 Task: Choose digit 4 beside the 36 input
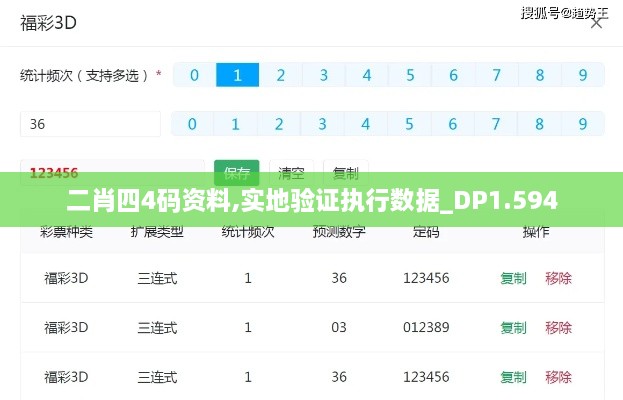[x=366, y=124]
